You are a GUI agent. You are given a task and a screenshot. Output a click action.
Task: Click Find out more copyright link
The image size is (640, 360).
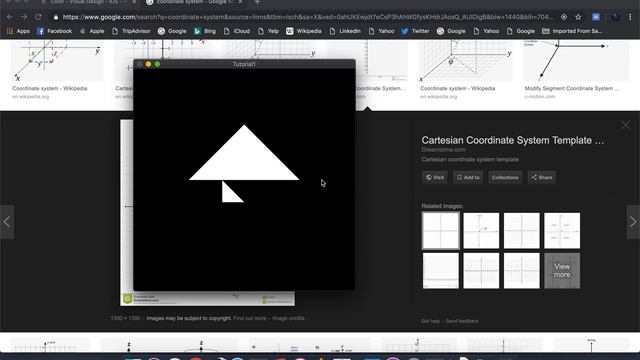click(x=250, y=318)
